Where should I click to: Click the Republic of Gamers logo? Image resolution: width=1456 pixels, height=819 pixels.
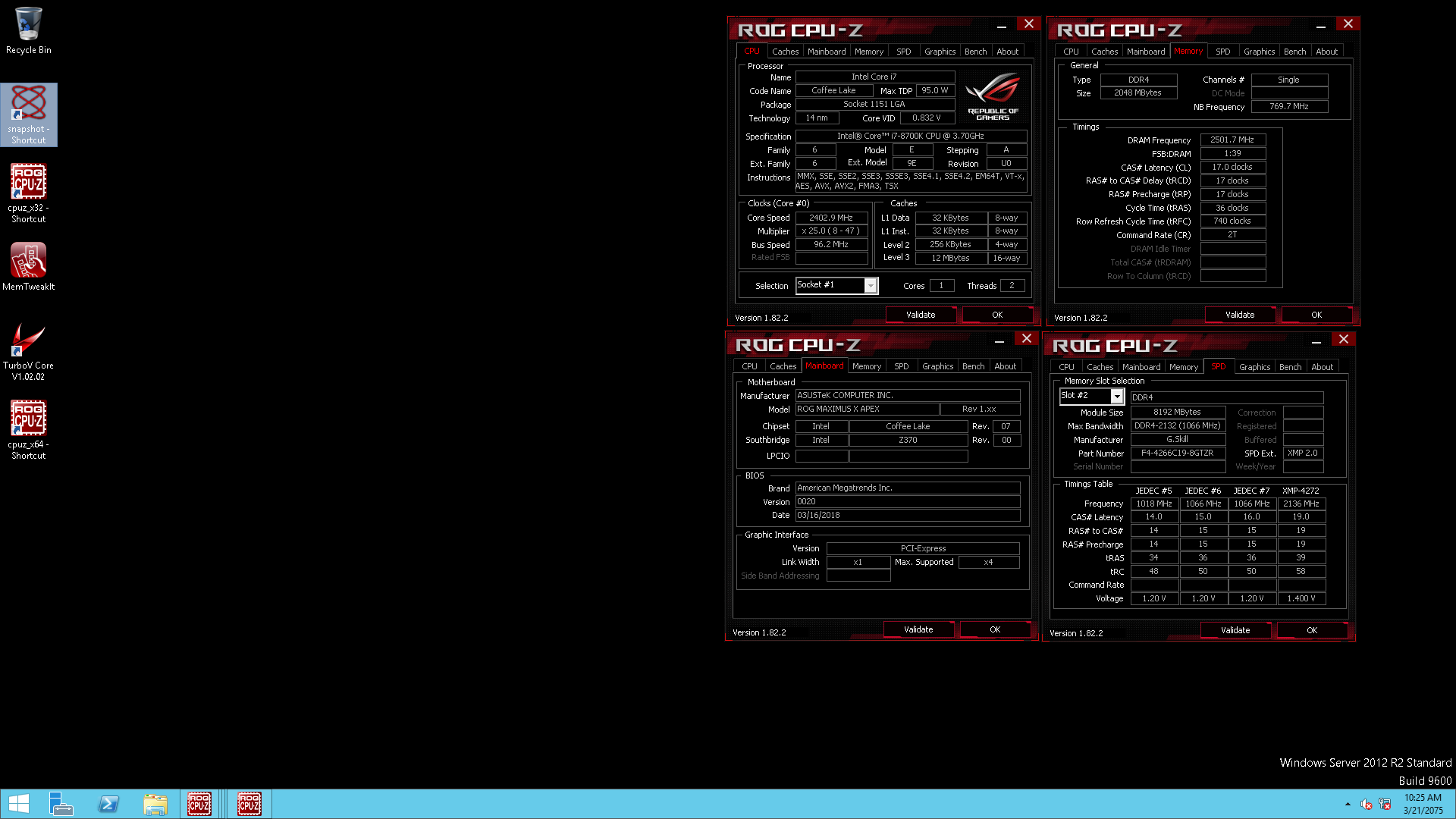[x=993, y=96]
